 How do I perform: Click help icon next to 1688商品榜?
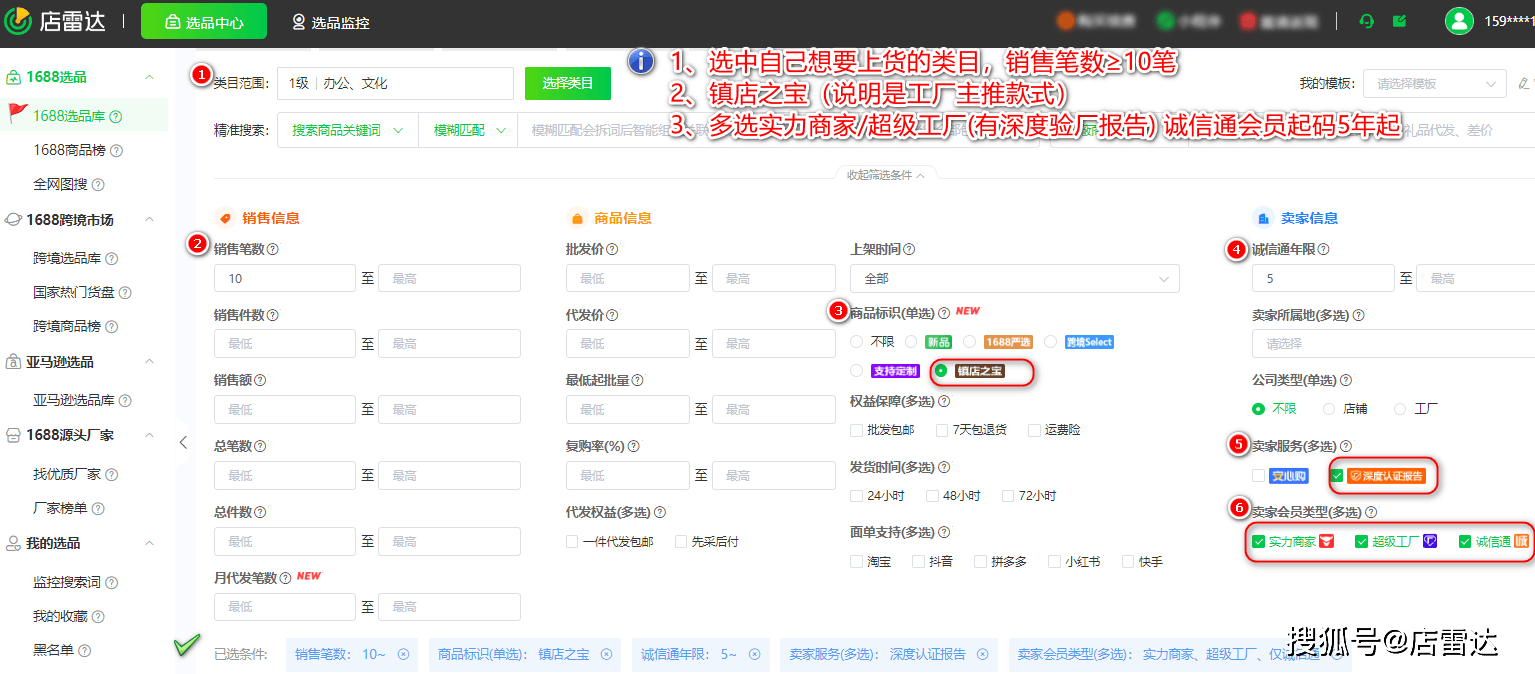pos(116,151)
